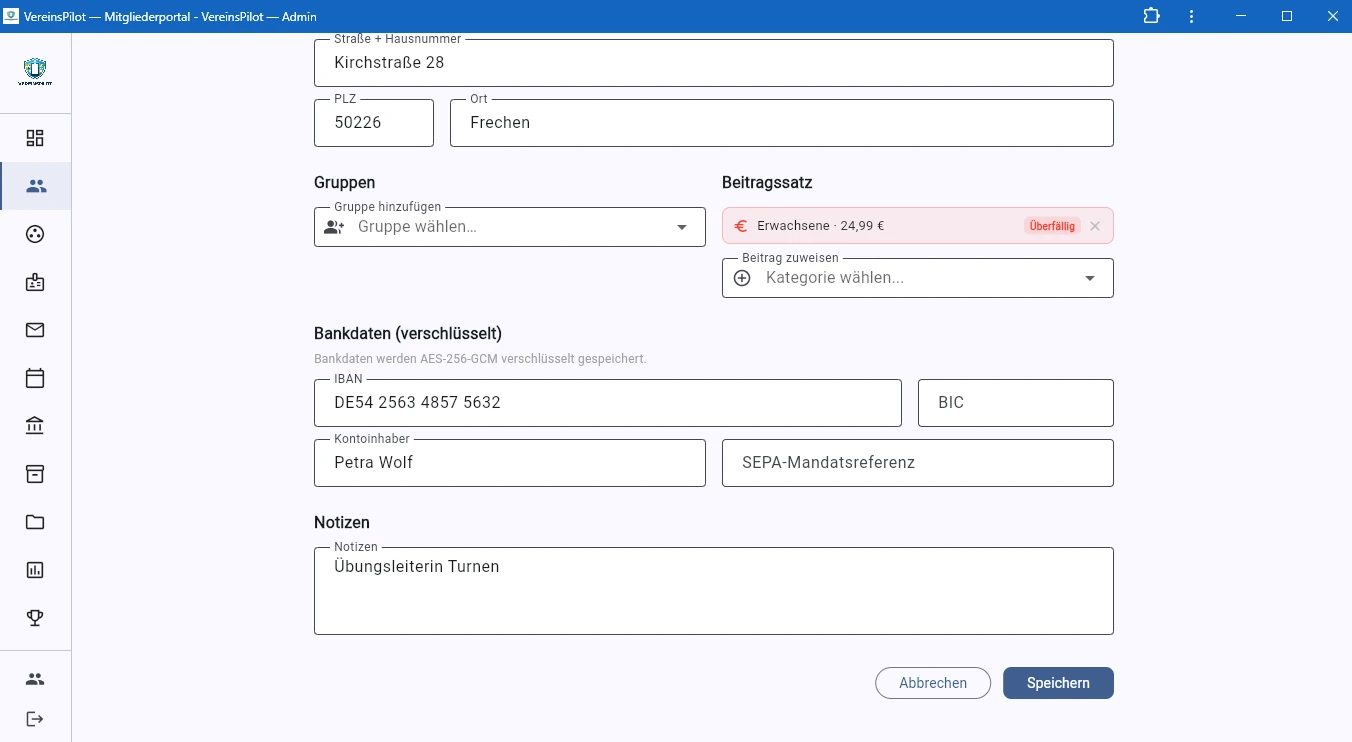
Task: Click into the SEPA-Mandatsreferenz field
Action: click(x=918, y=462)
